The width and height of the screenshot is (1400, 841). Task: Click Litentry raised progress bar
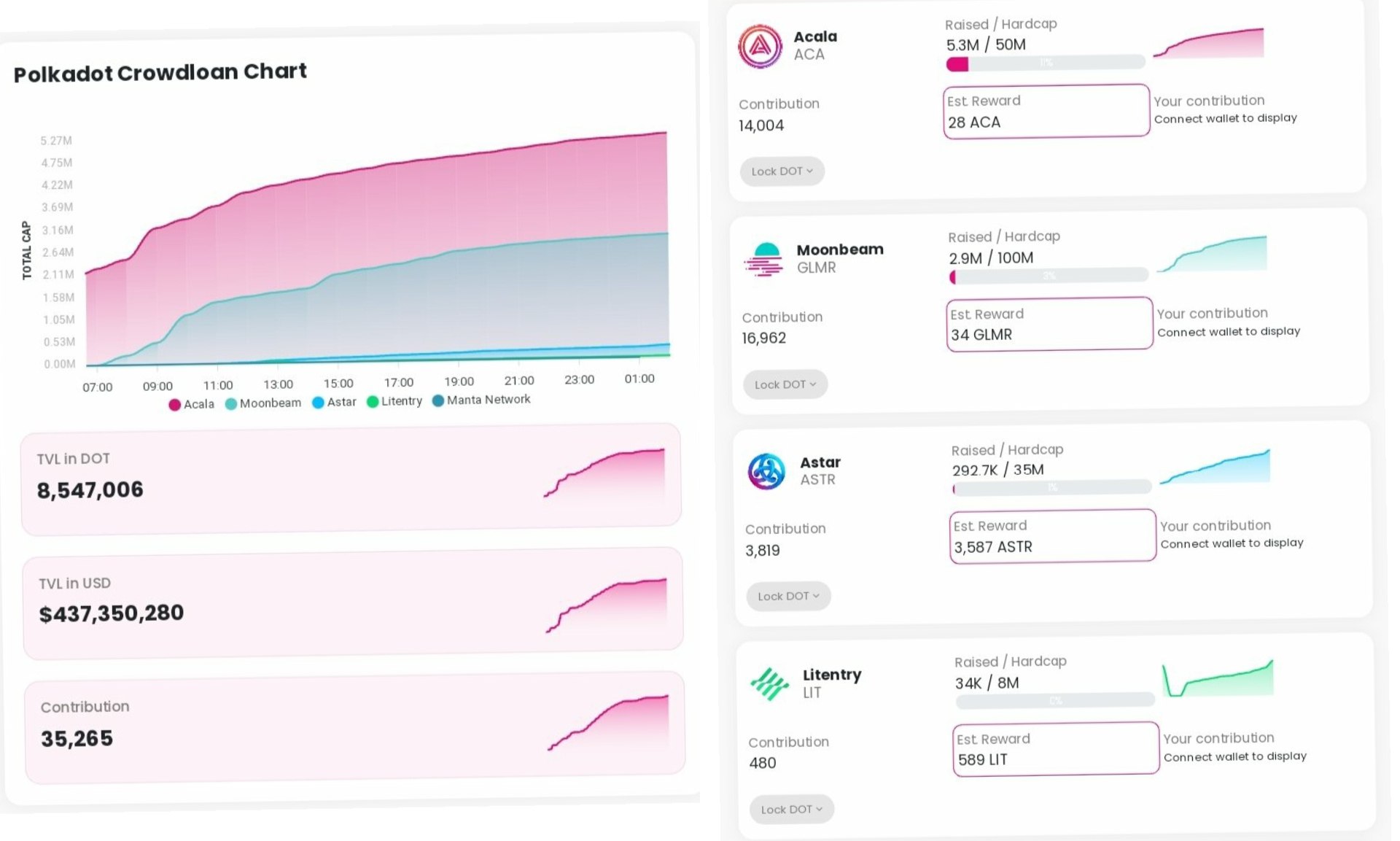1055,701
